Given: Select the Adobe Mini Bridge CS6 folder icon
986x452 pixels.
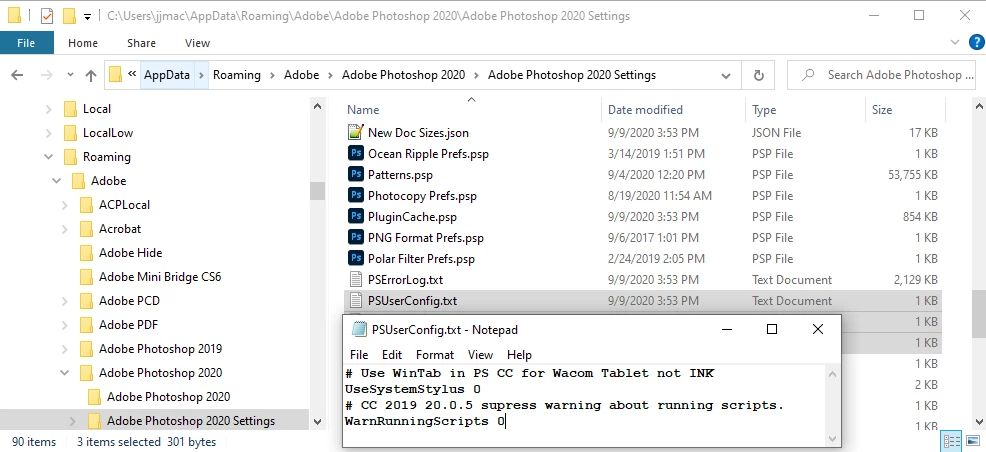Looking at the screenshot, I should tap(87, 277).
